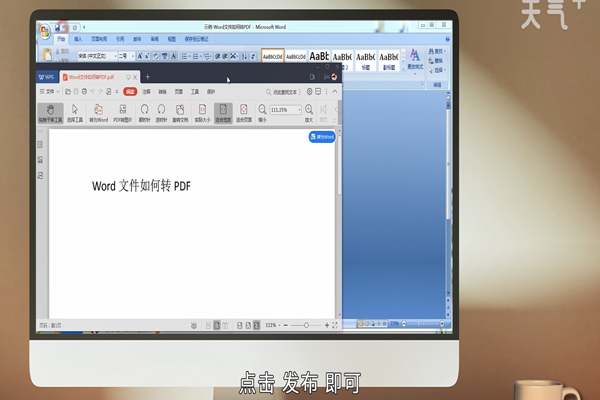600x400 pixels.
Task: Open the Convert tab in WPS
Action: [x=163, y=91]
